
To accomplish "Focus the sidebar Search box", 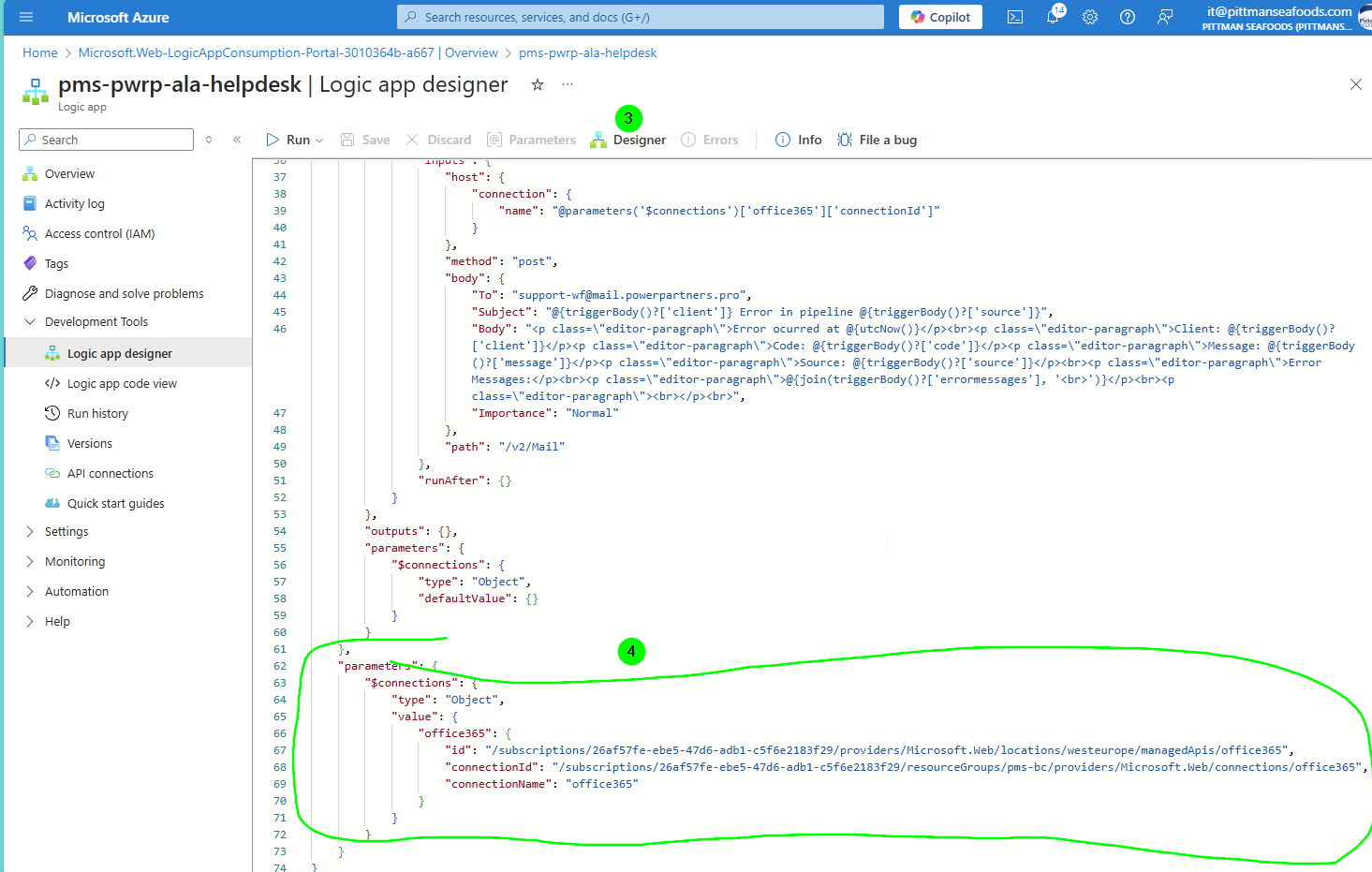I will point(106,140).
